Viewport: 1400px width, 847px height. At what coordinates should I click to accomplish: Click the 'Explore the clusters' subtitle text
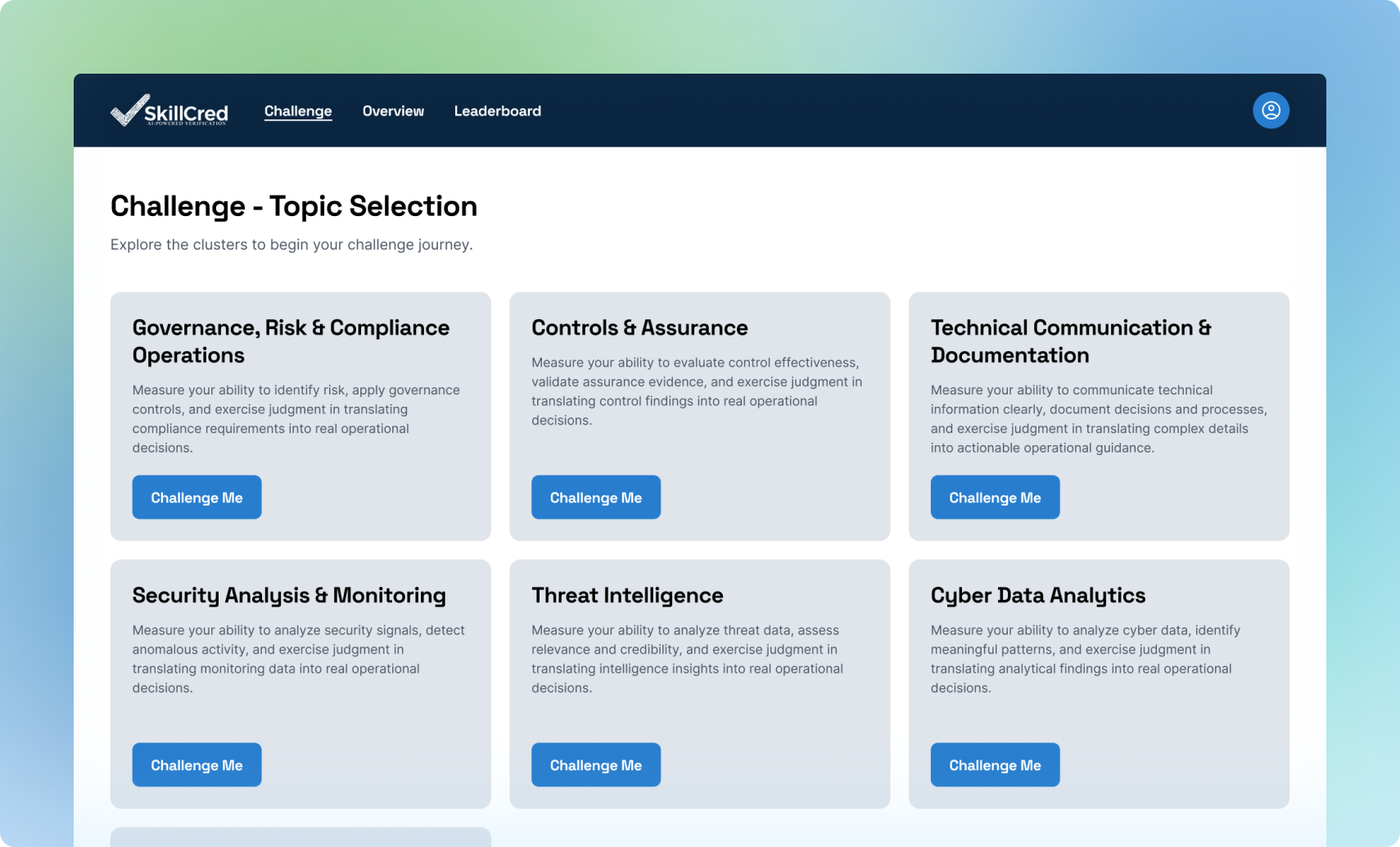coord(291,245)
